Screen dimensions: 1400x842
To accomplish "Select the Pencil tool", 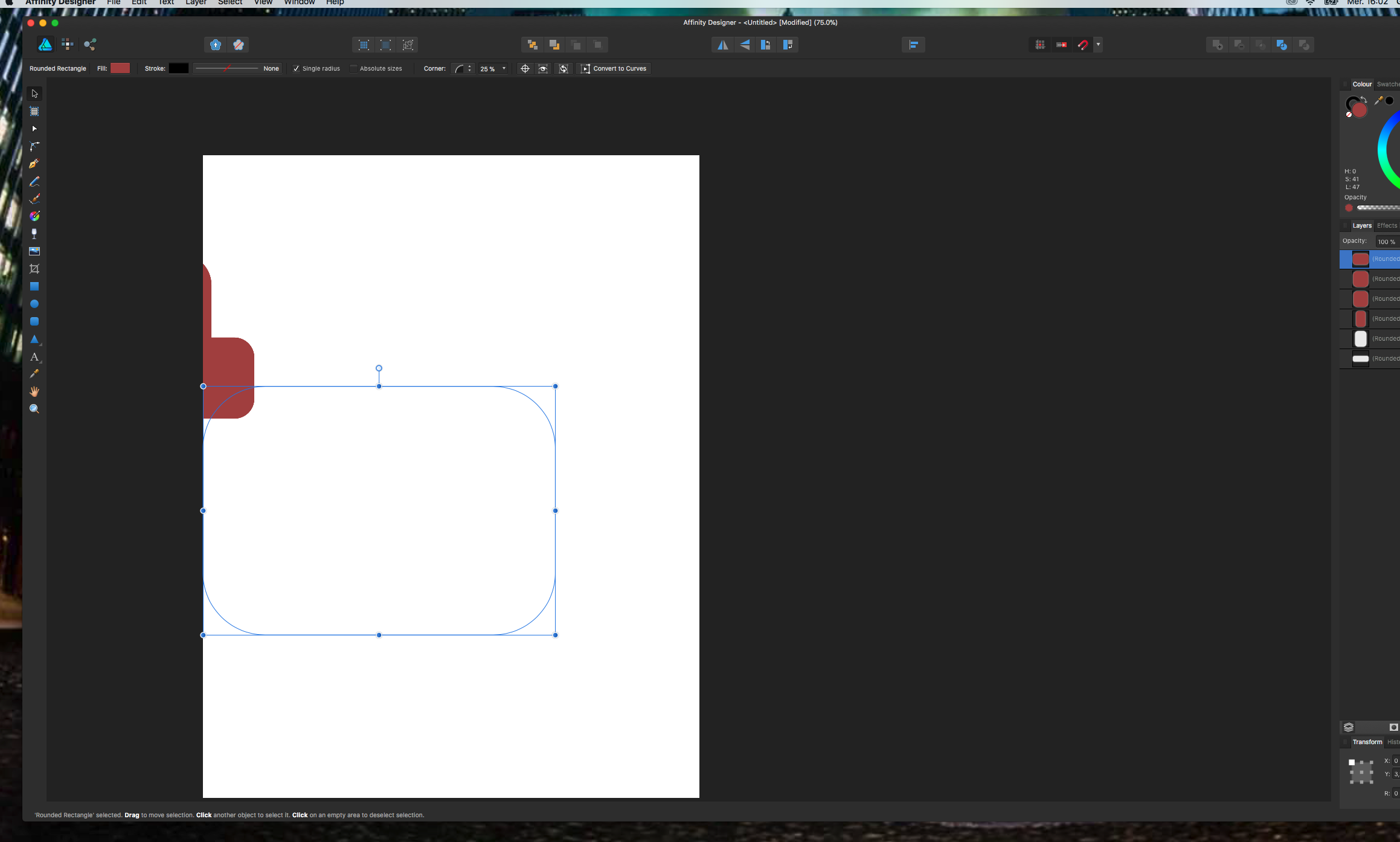I will [x=34, y=181].
